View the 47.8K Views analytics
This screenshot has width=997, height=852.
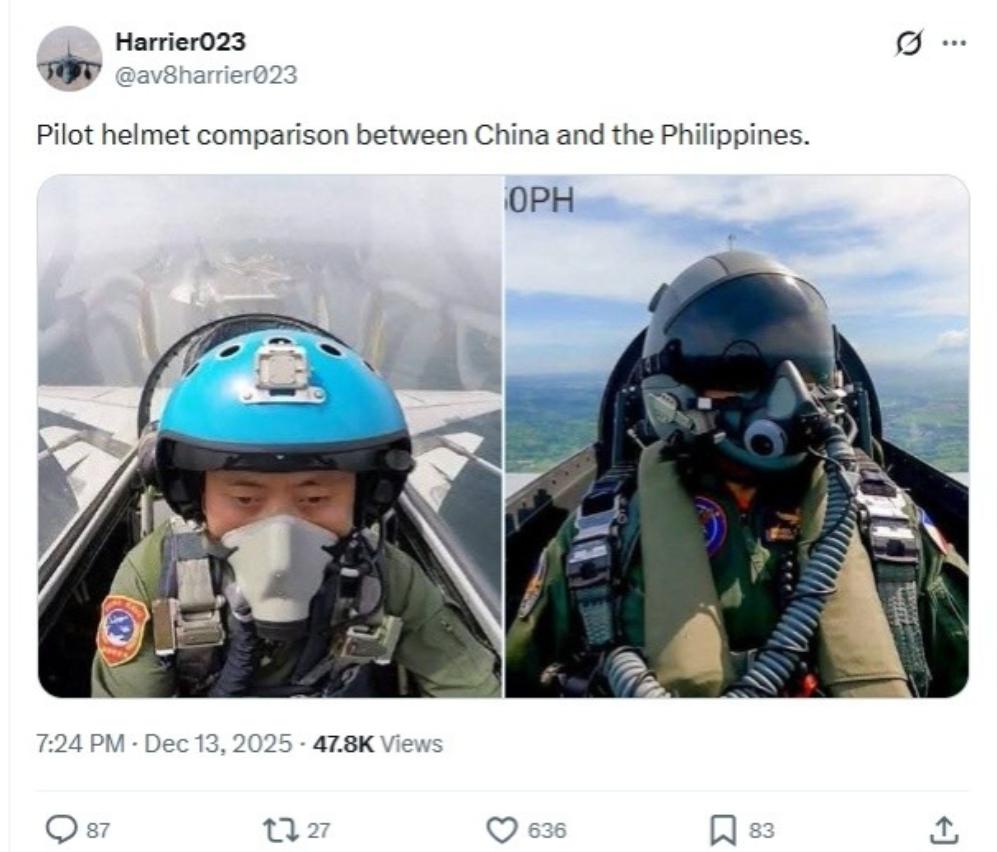click(x=378, y=743)
